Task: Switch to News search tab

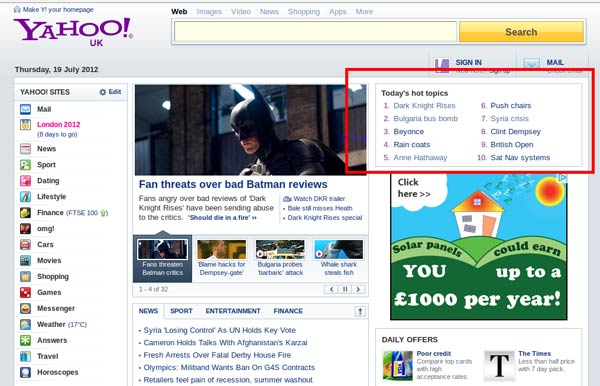Action: point(269,12)
